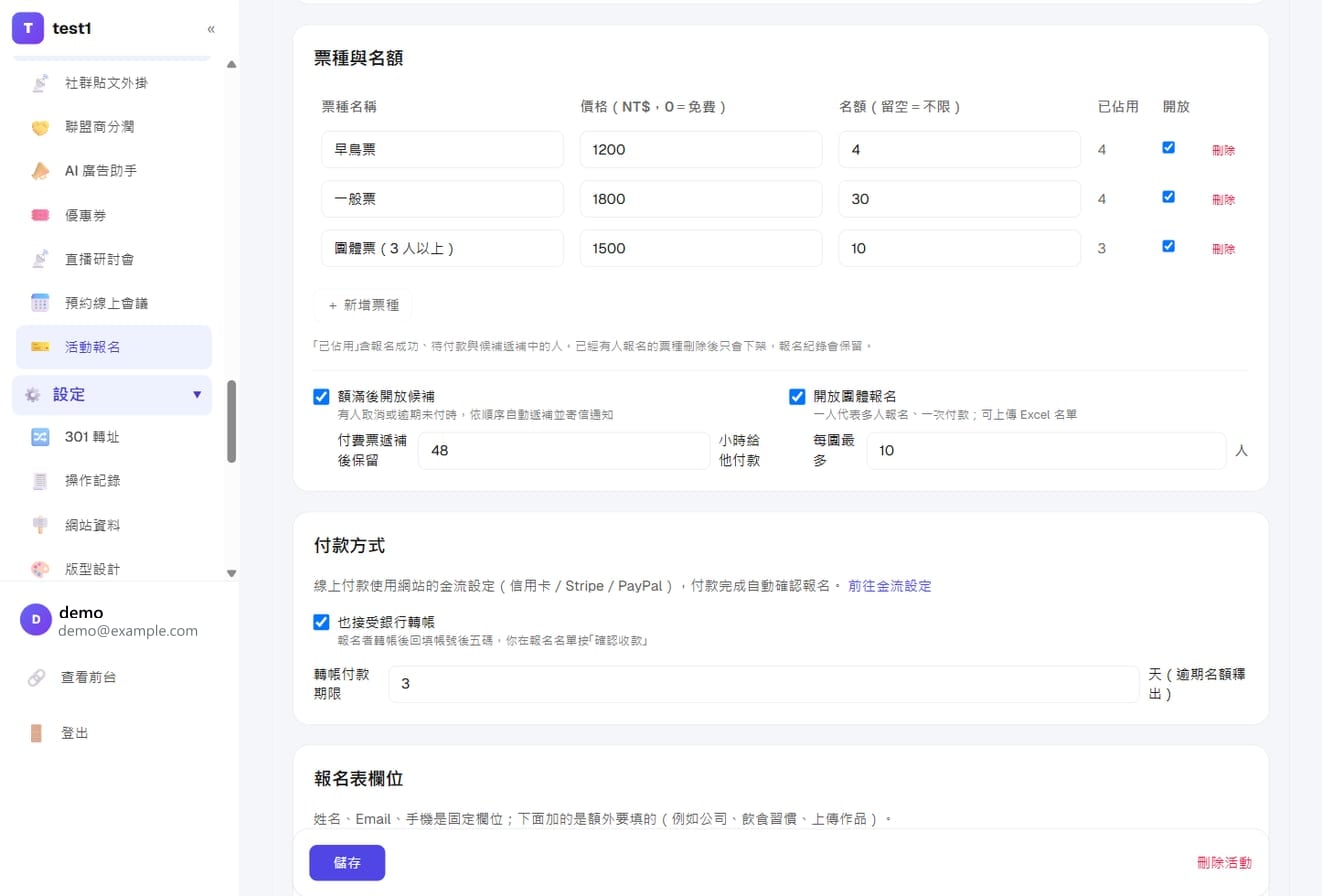Viewport: 1322px width, 896px height.
Task: Toggle 開放 checkbox for 早鳥票
Action: [x=1168, y=147]
